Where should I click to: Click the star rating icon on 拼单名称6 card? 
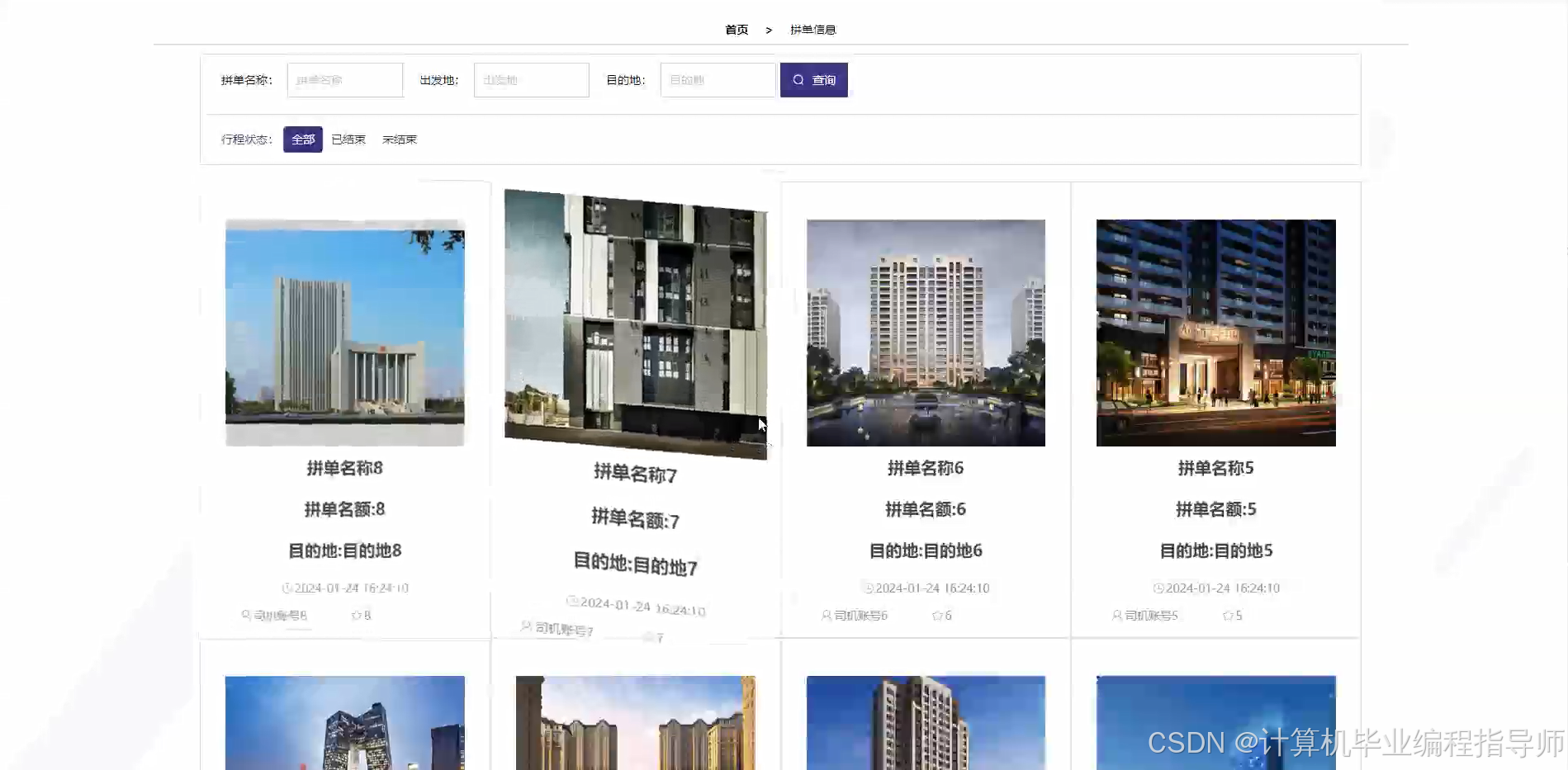(x=936, y=615)
